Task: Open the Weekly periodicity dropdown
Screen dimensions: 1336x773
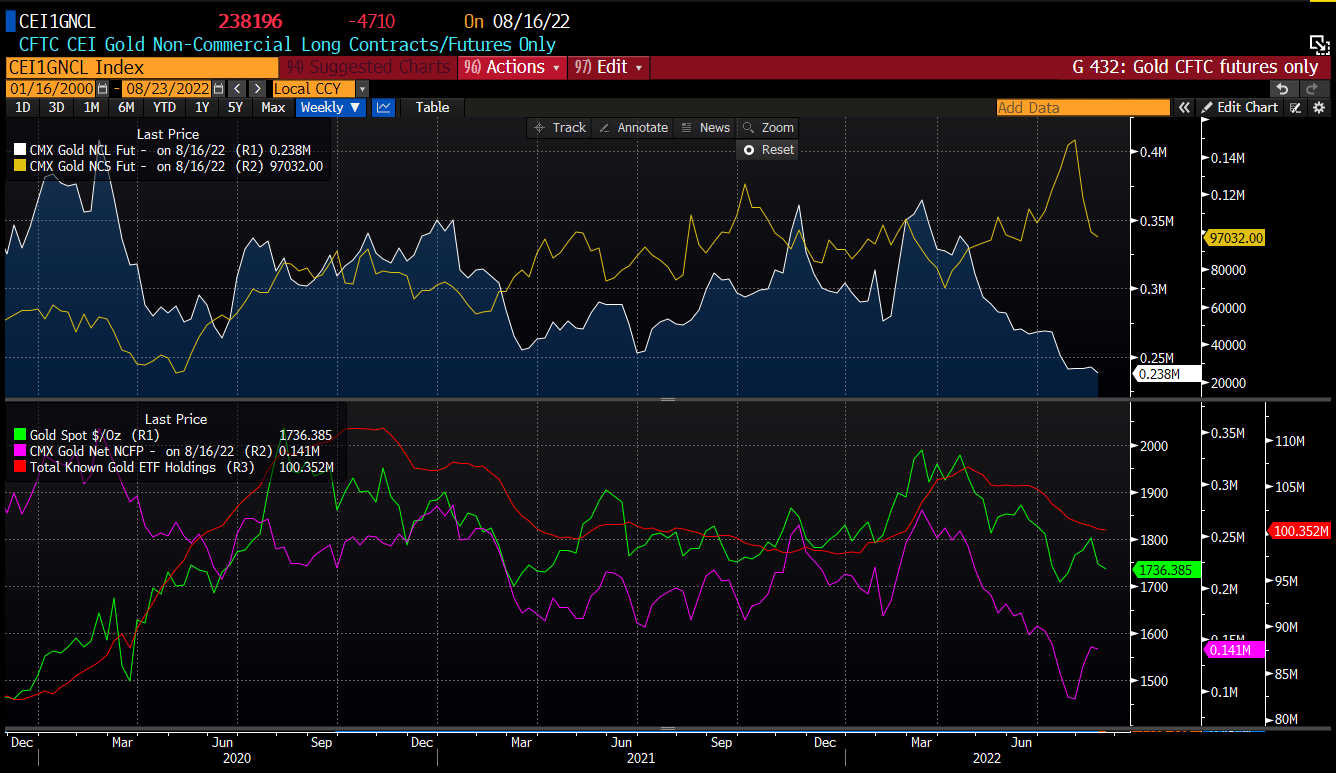Action: coord(329,107)
